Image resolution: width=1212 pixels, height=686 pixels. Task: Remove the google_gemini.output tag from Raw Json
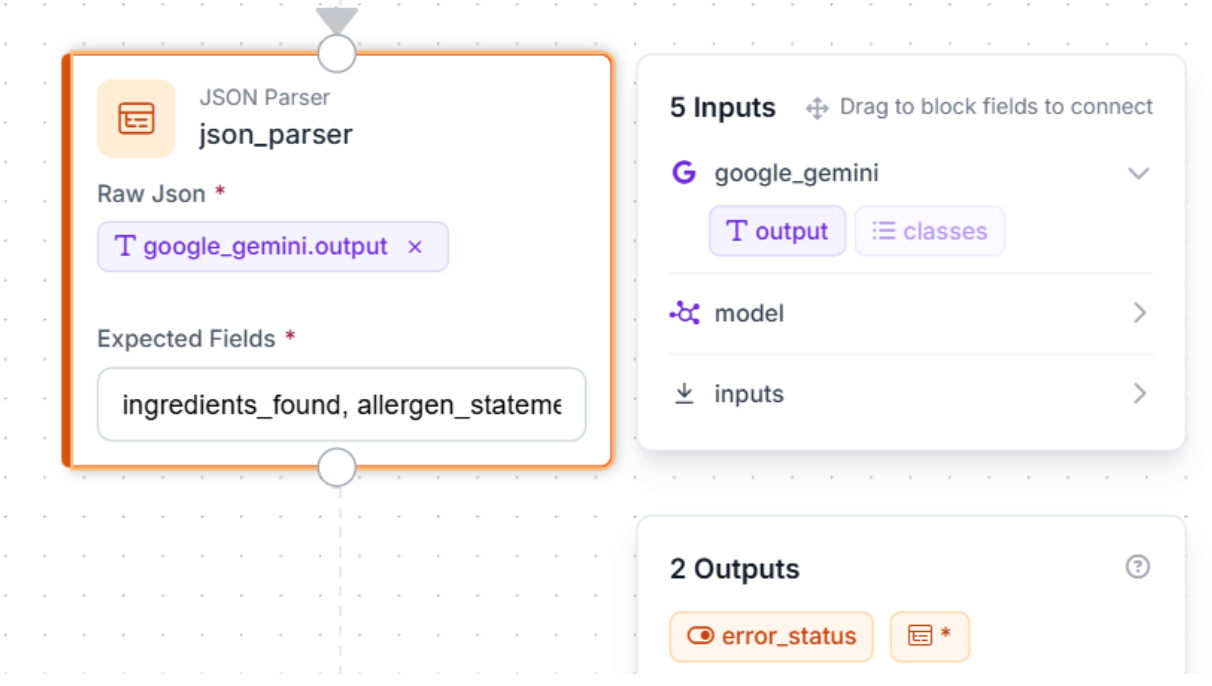pyautogui.click(x=415, y=247)
